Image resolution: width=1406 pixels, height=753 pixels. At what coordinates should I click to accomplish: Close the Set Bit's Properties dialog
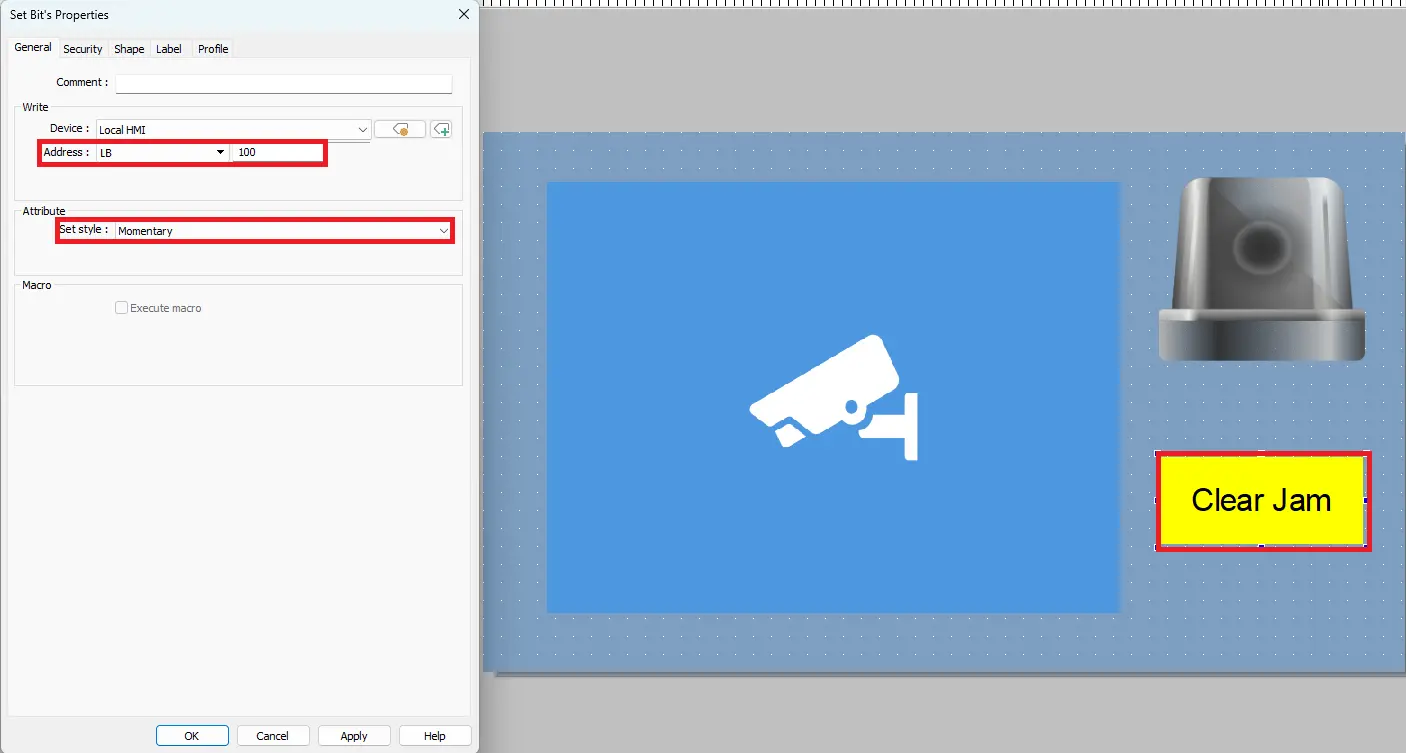coord(463,15)
